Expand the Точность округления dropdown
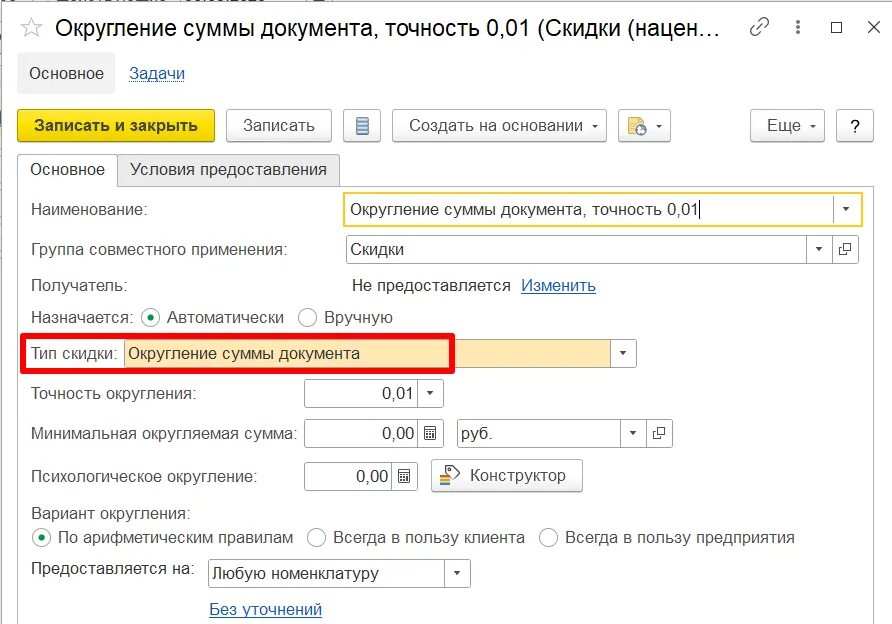 (x=430, y=393)
